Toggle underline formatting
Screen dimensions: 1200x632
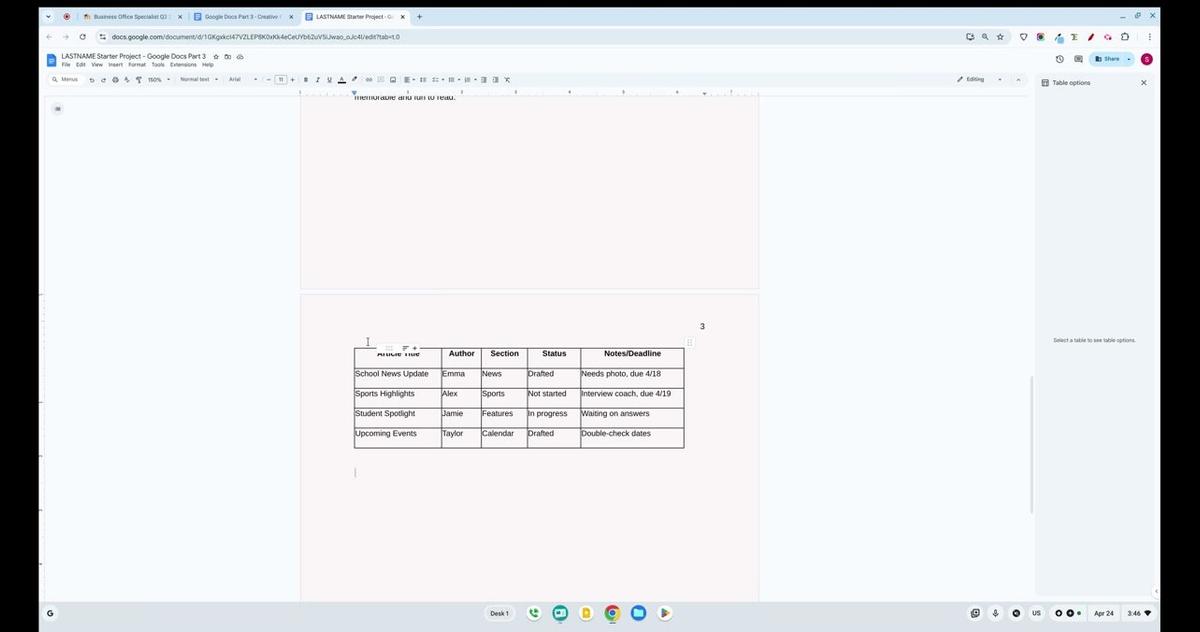click(329, 79)
